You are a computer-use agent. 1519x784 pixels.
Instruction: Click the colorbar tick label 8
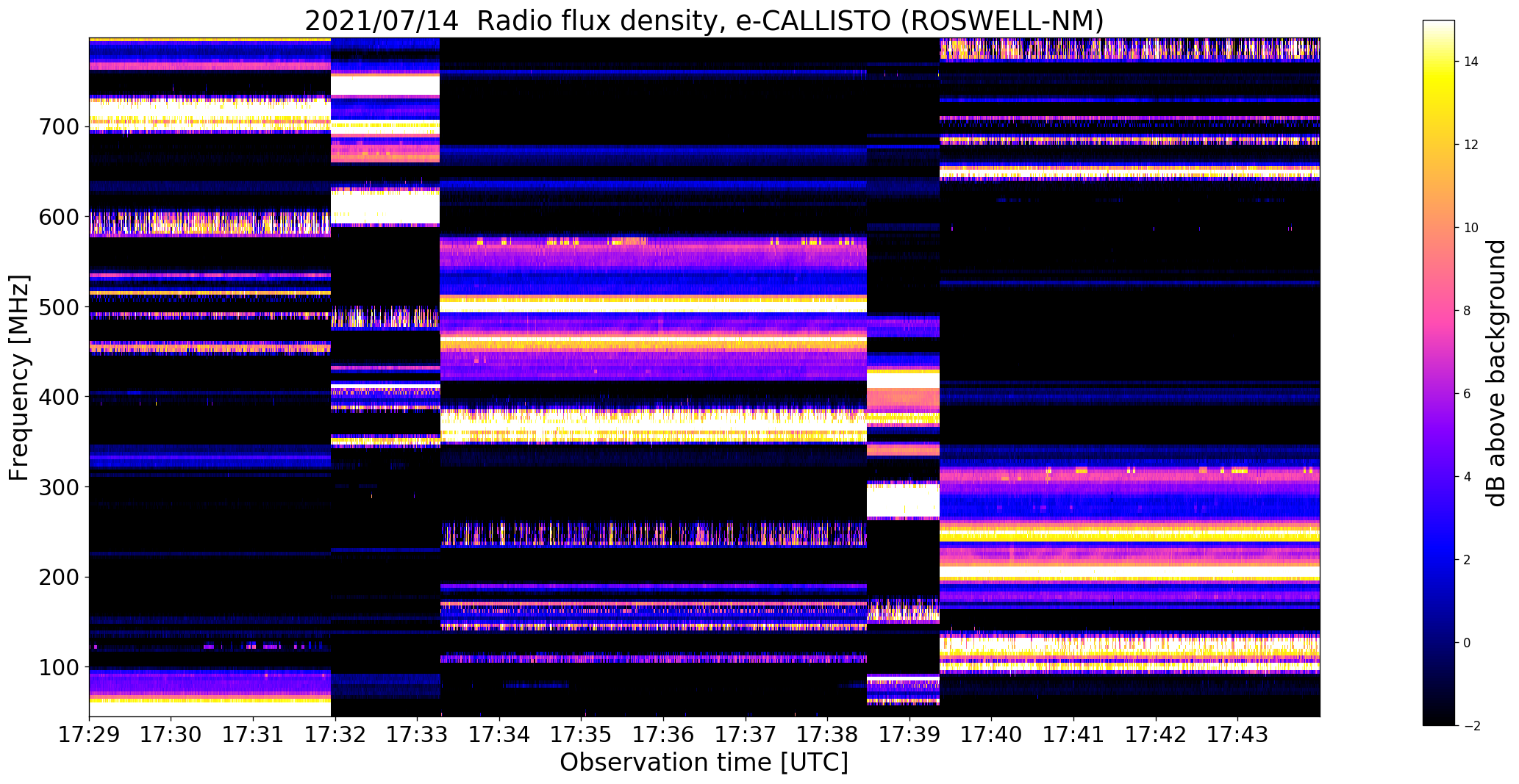tap(1467, 311)
